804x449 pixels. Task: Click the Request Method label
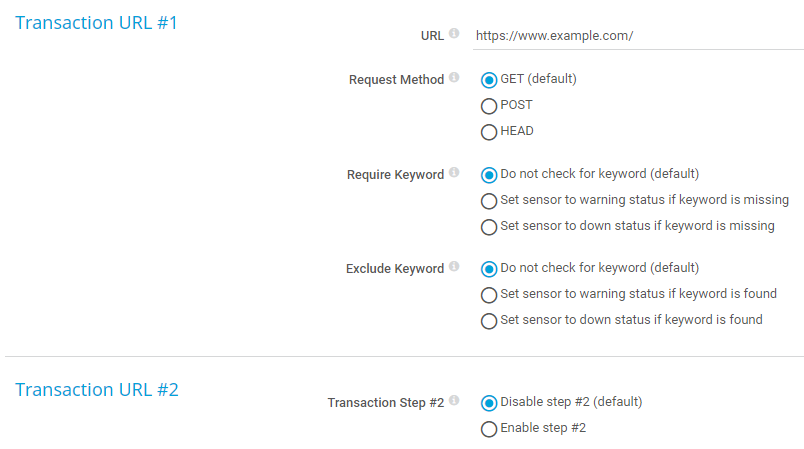coord(396,80)
